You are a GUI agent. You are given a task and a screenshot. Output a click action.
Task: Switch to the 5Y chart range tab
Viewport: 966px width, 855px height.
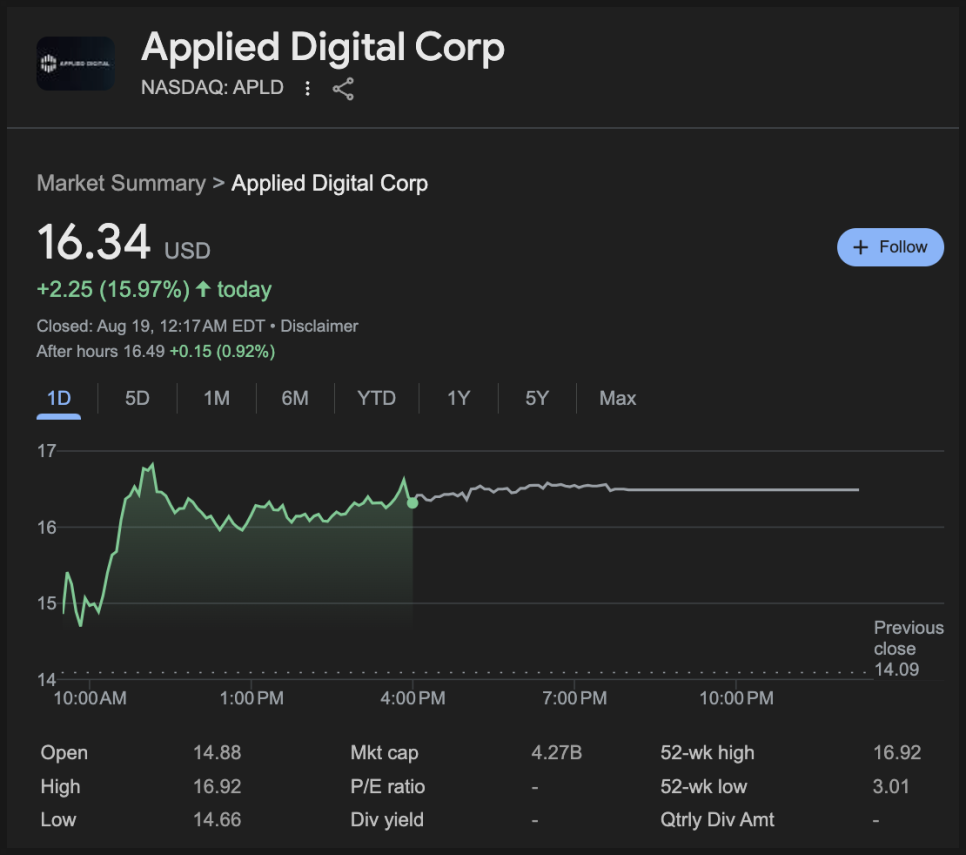pos(537,399)
